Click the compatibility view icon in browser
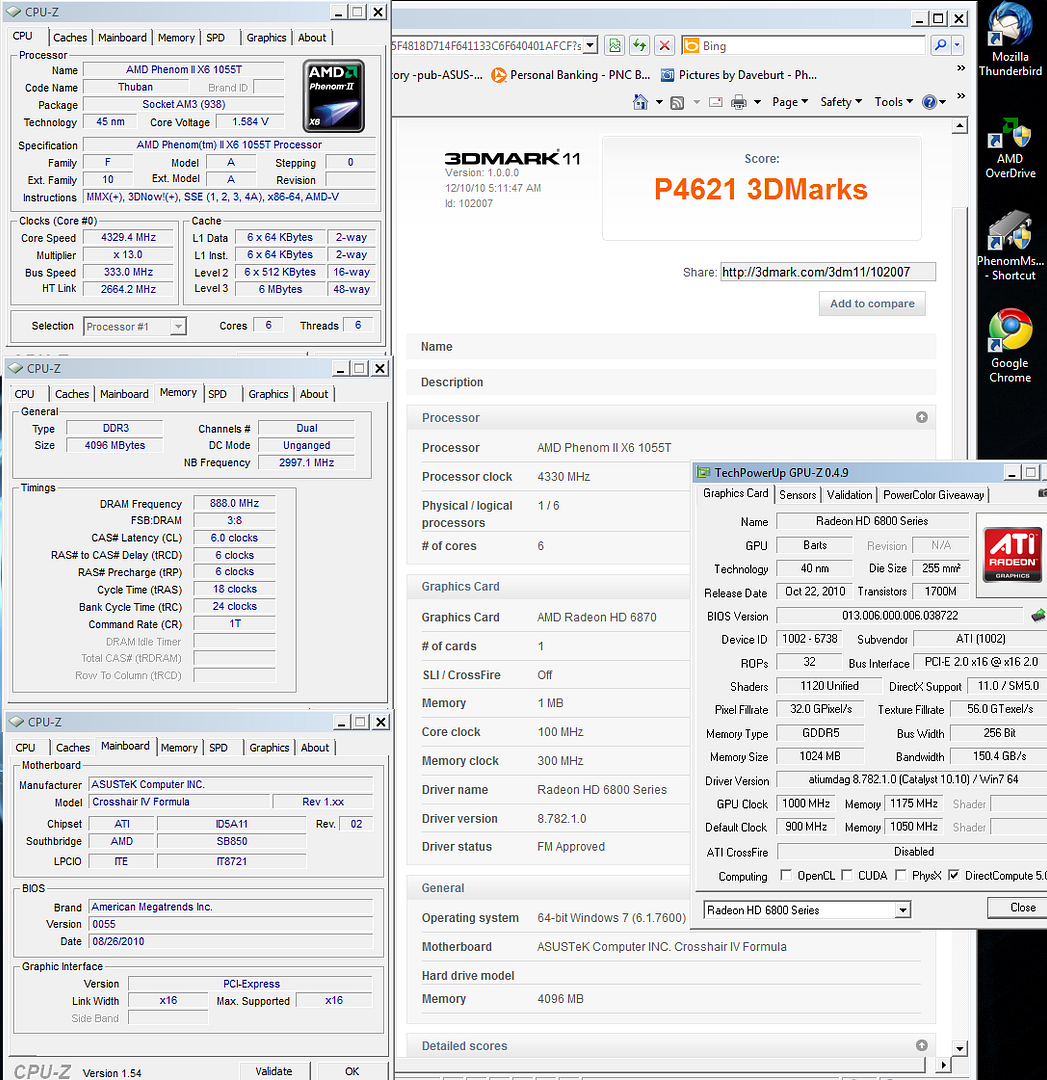Viewport: 1047px width, 1080px height. point(614,45)
